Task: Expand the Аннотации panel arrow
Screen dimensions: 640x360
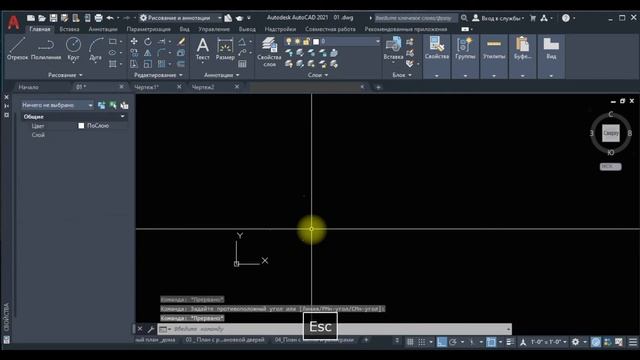Action: pyautogui.click(x=238, y=75)
